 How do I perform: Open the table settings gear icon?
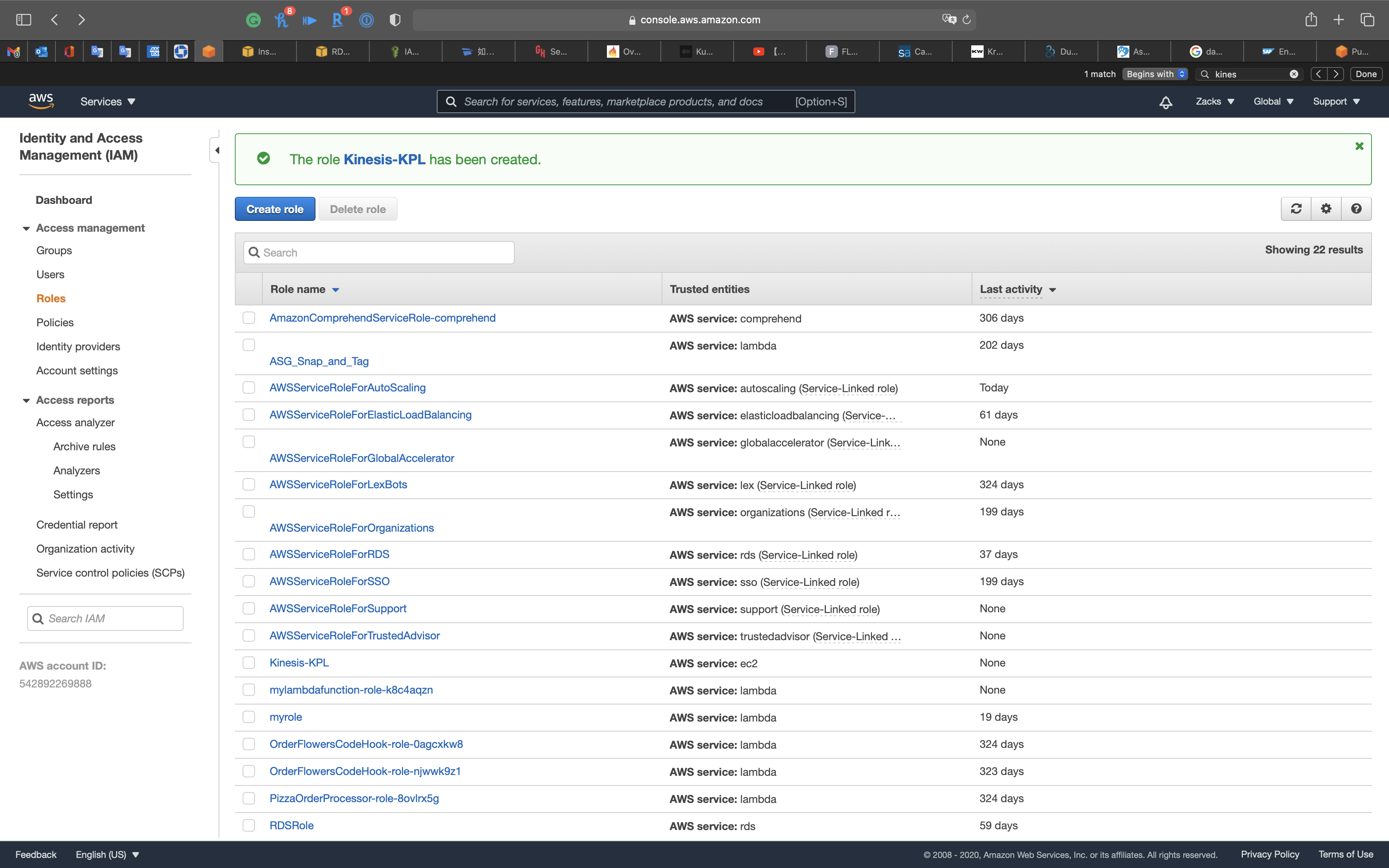tap(1326, 209)
